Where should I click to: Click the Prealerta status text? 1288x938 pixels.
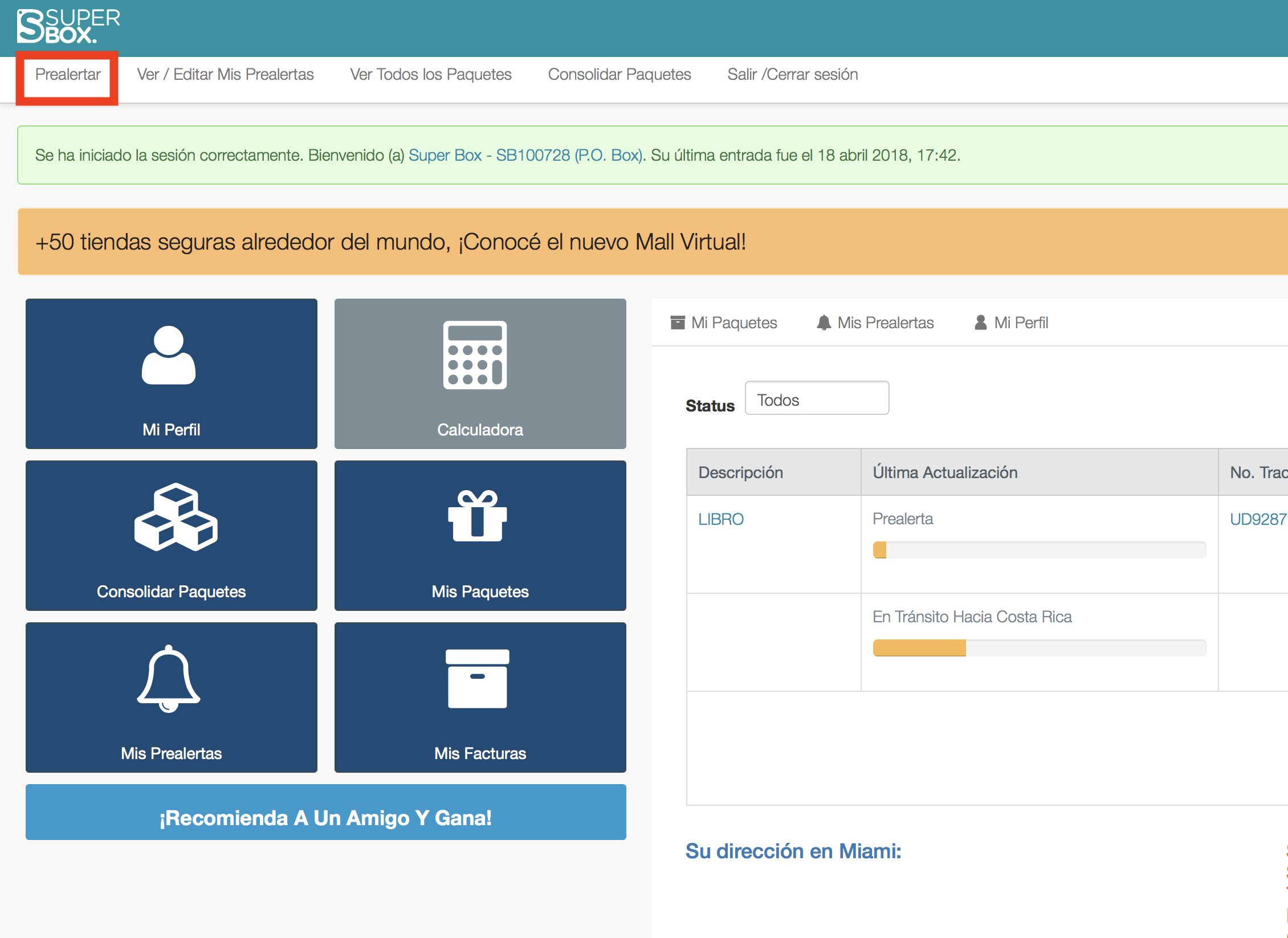tap(903, 519)
